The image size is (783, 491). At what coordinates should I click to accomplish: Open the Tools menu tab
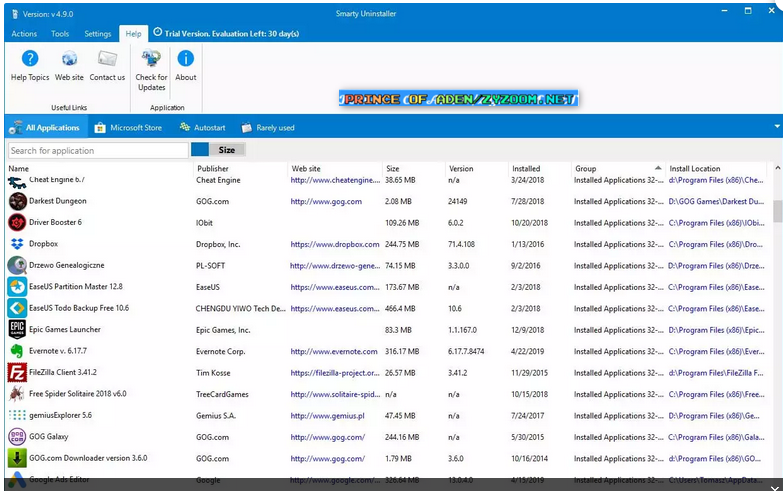tap(60, 34)
